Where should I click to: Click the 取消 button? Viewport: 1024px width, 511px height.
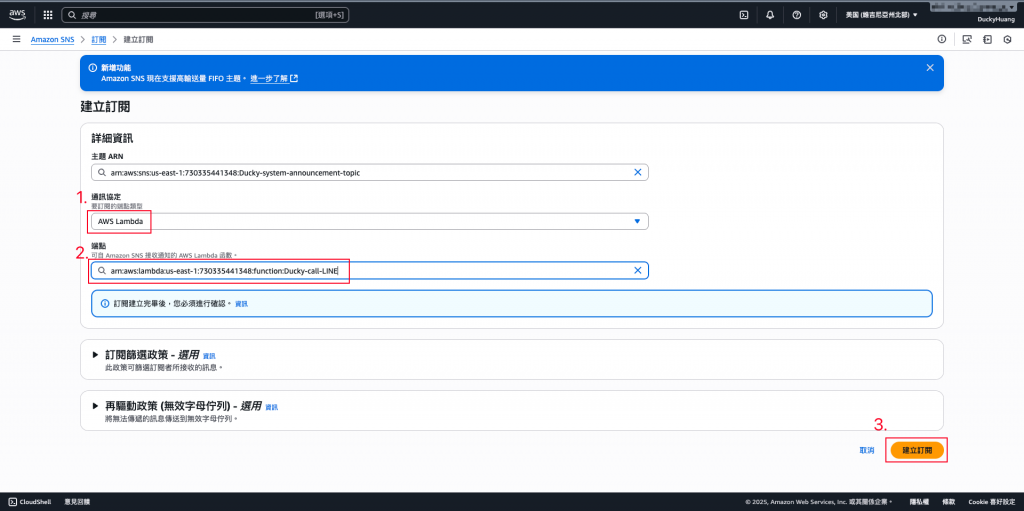[867, 450]
